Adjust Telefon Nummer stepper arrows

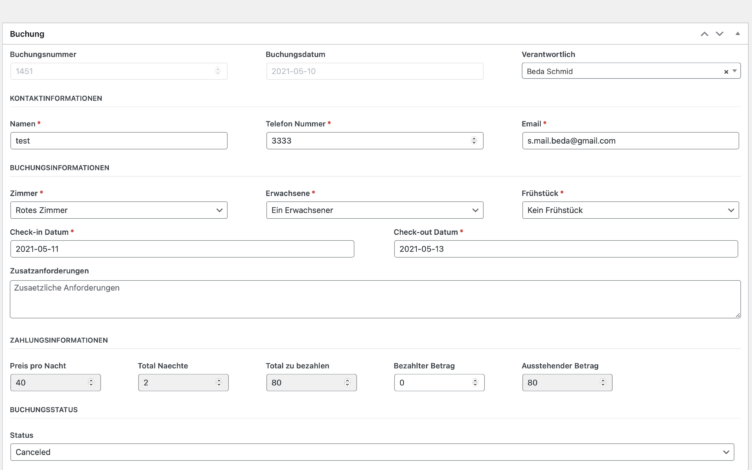tap(474, 141)
